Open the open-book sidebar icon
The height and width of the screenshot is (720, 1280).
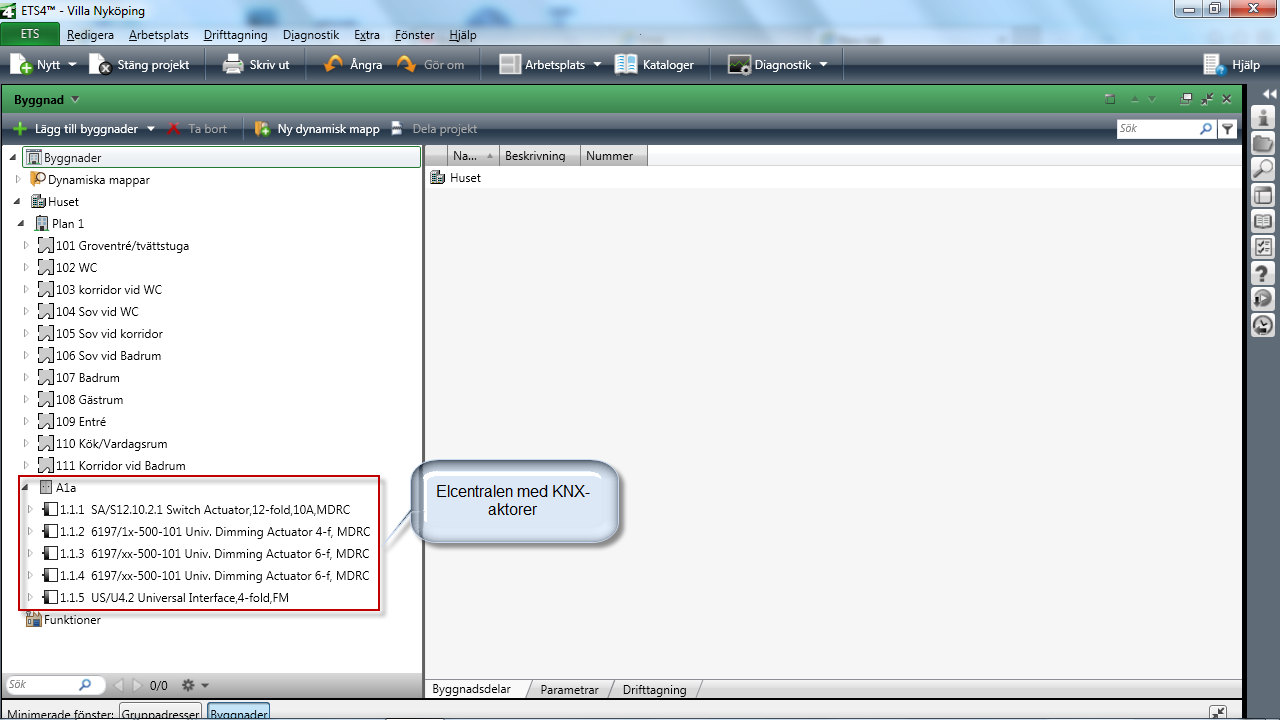tap(1263, 222)
